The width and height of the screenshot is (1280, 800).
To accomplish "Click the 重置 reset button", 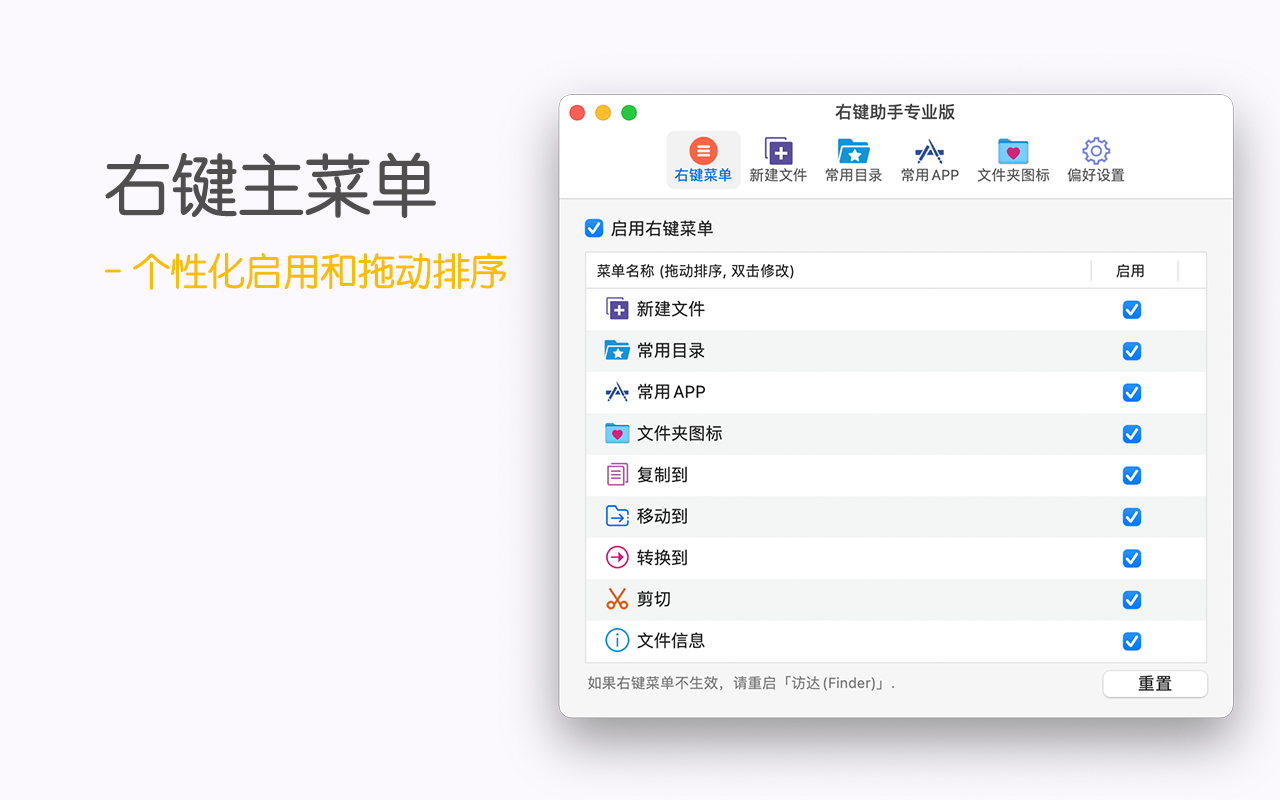I will click(1155, 684).
